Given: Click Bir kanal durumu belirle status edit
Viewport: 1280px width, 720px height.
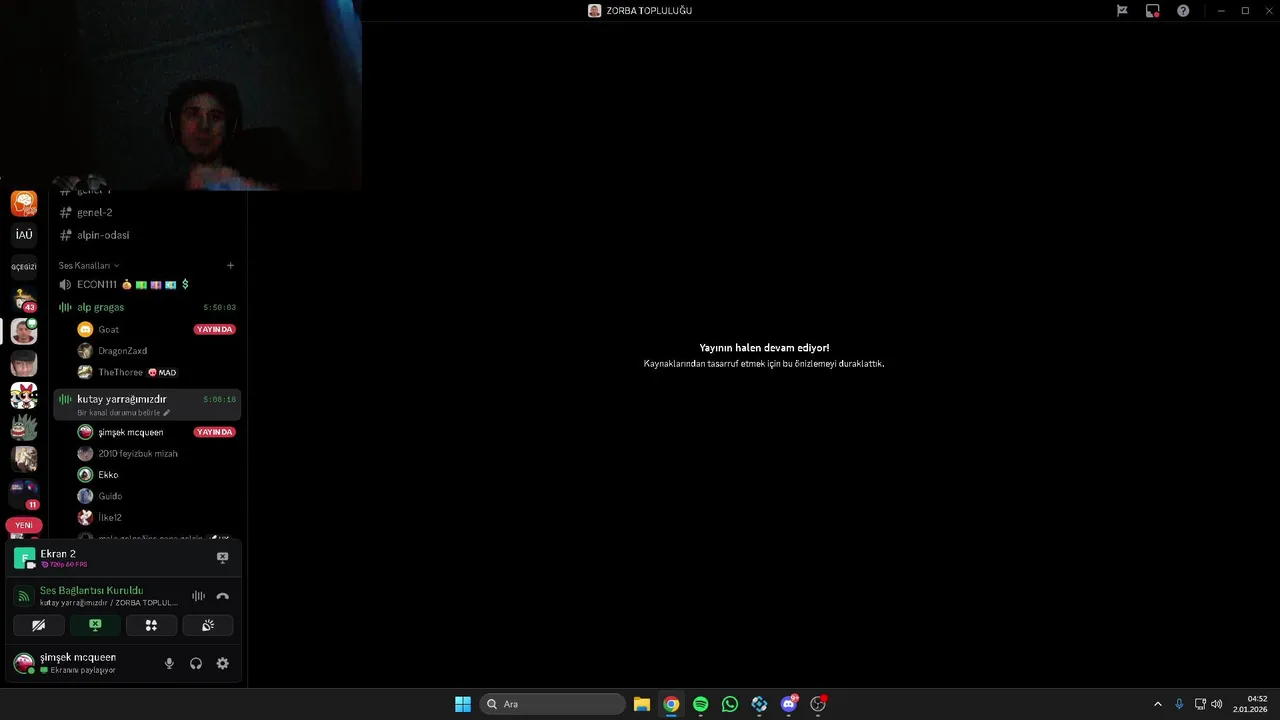Looking at the screenshot, I should coord(123,413).
